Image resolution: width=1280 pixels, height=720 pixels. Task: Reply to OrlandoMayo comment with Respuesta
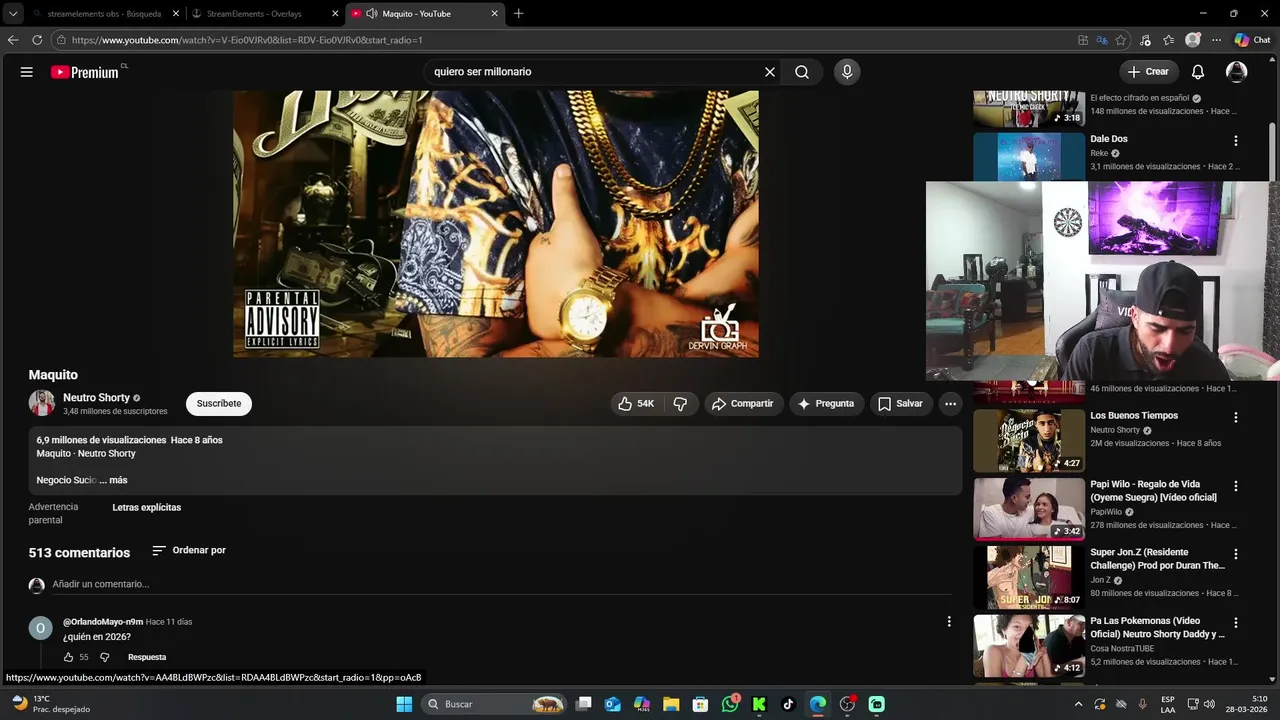[x=147, y=657]
